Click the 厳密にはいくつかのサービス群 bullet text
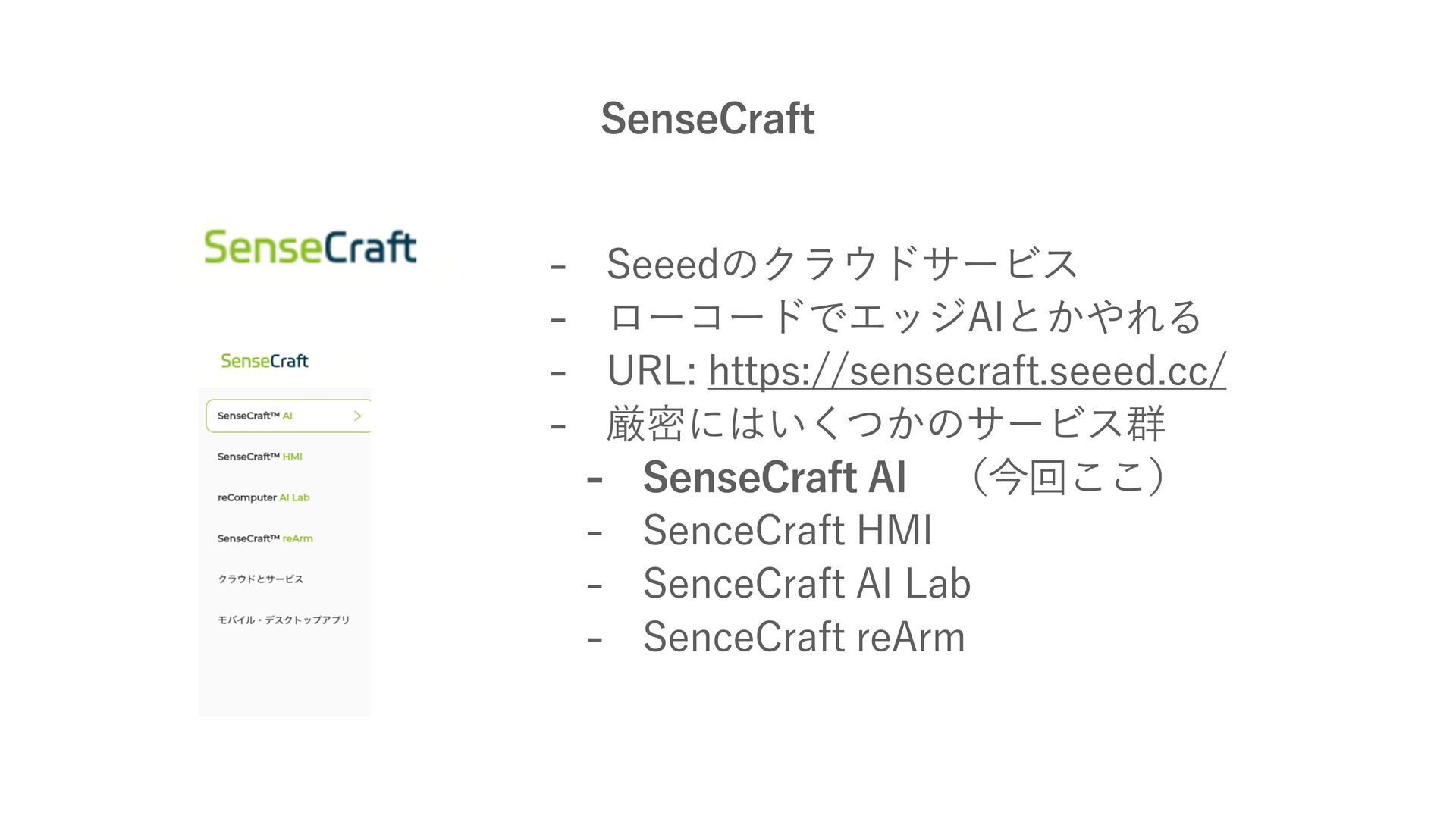The width and height of the screenshot is (1456, 819). point(886,424)
